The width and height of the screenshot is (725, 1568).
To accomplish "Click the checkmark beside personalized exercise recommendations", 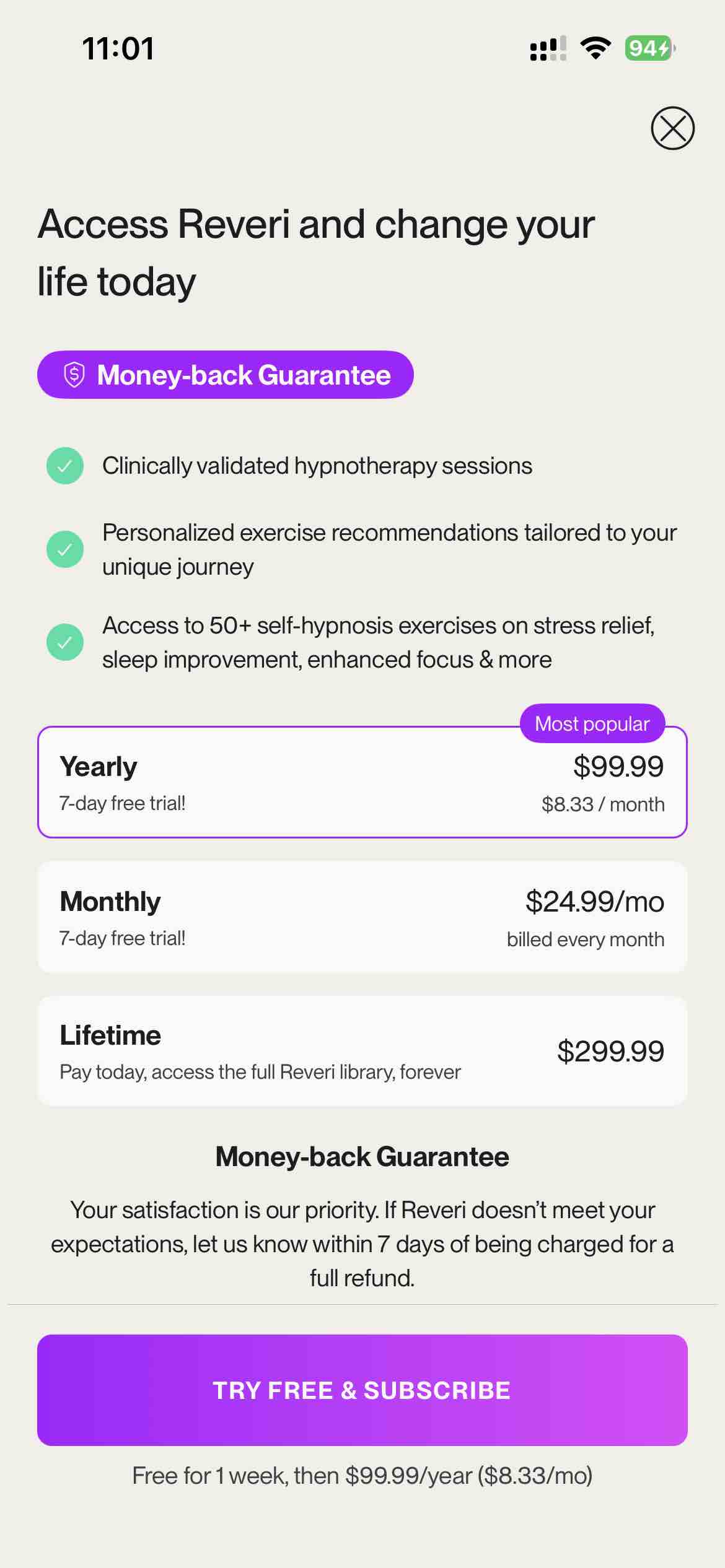I will pyautogui.click(x=64, y=549).
